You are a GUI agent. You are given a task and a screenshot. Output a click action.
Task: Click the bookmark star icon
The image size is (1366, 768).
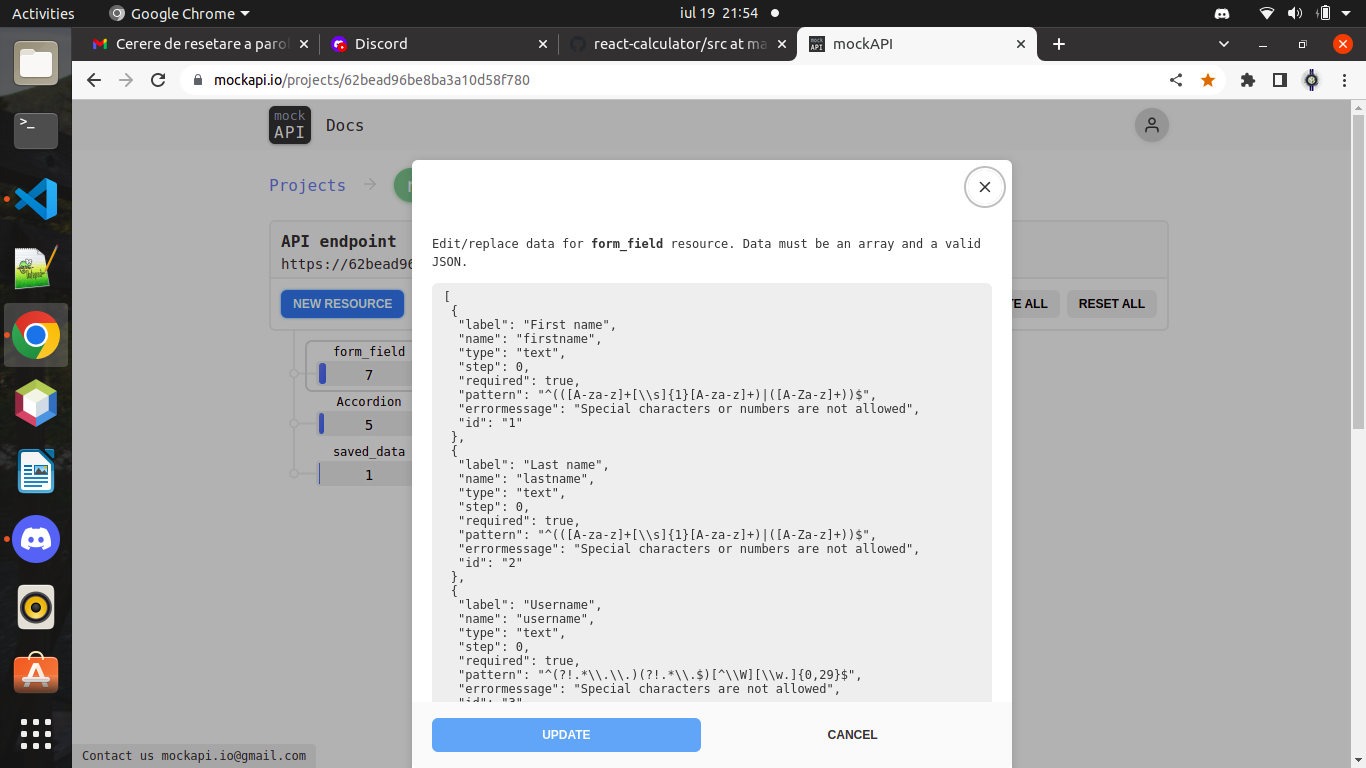point(1208,80)
